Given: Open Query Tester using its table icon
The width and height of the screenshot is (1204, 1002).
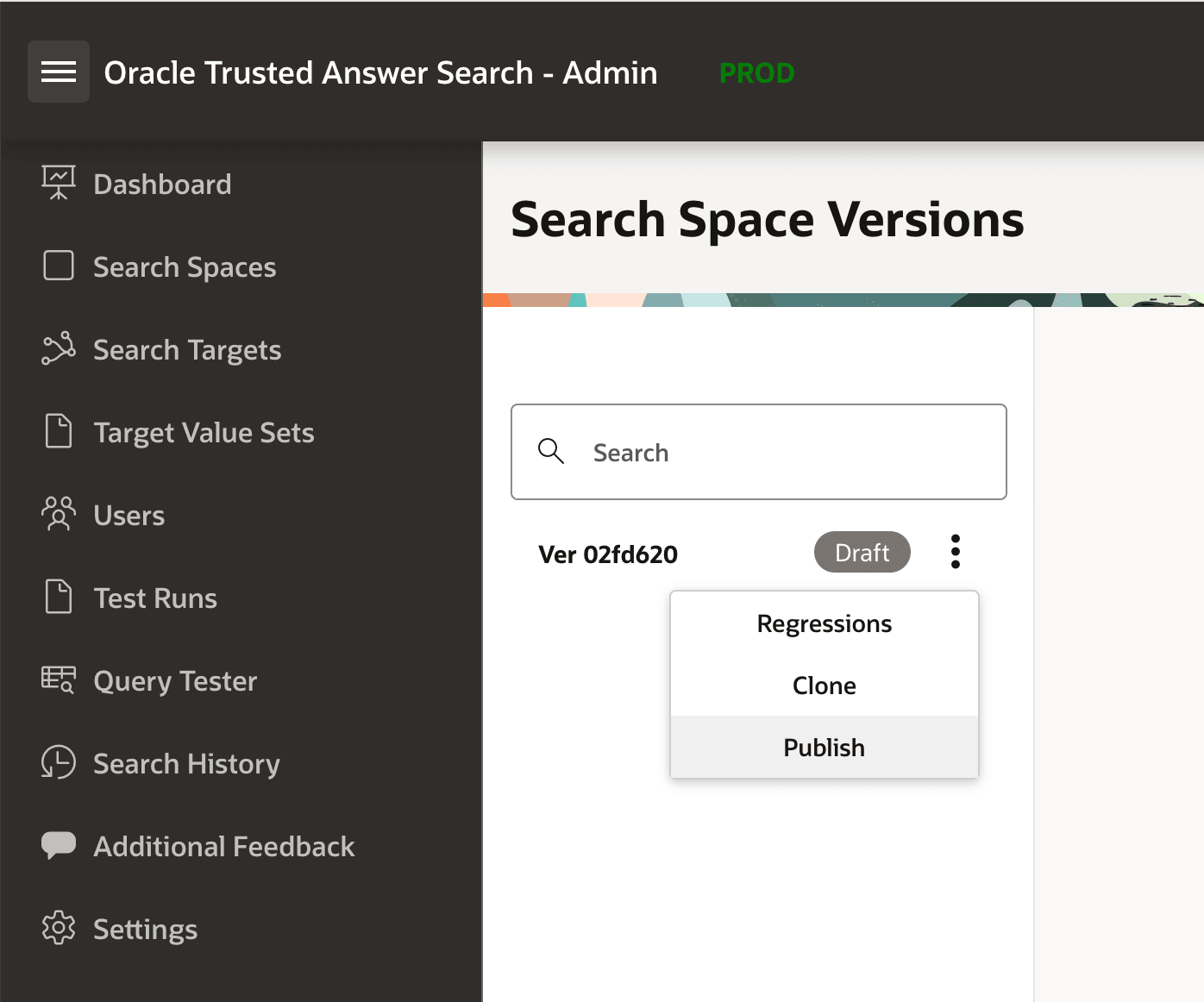Looking at the screenshot, I should pos(58,679).
